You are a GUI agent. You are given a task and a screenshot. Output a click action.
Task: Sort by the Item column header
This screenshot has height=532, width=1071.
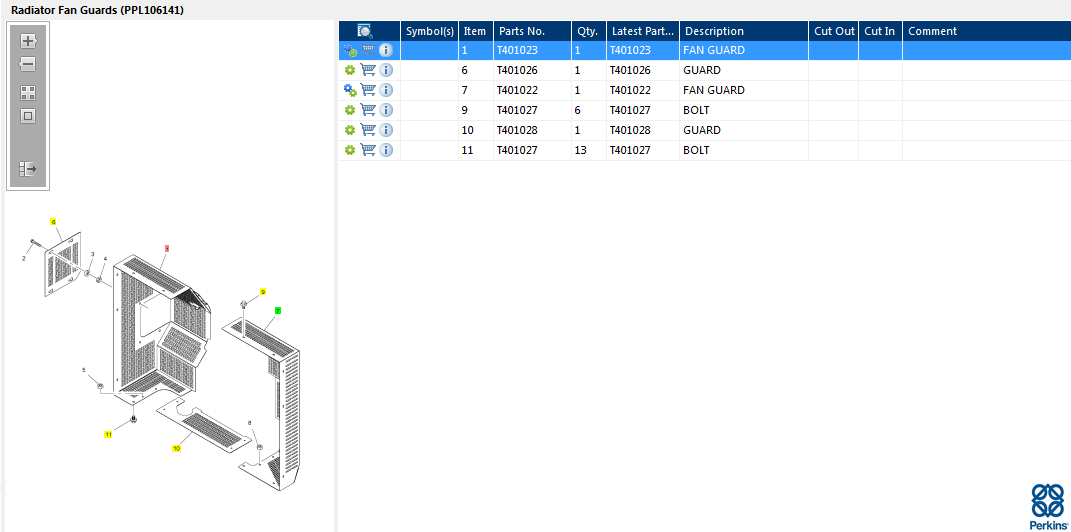tap(475, 31)
